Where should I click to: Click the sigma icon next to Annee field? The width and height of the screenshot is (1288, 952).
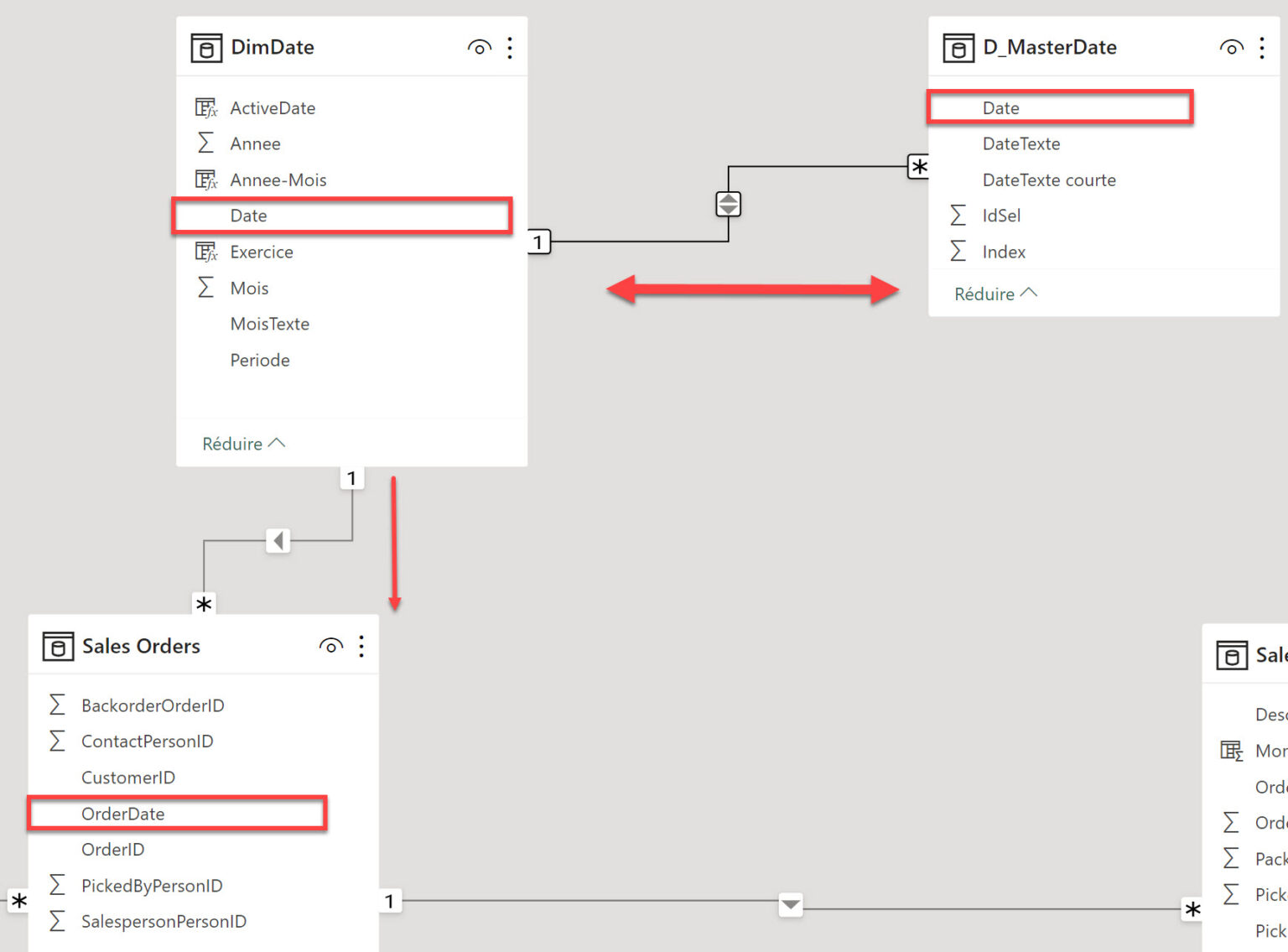pos(205,143)
